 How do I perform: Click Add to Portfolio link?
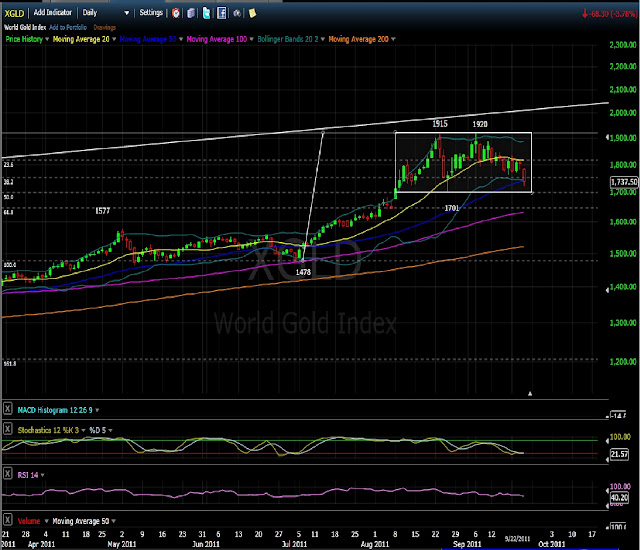coord(68,27)
